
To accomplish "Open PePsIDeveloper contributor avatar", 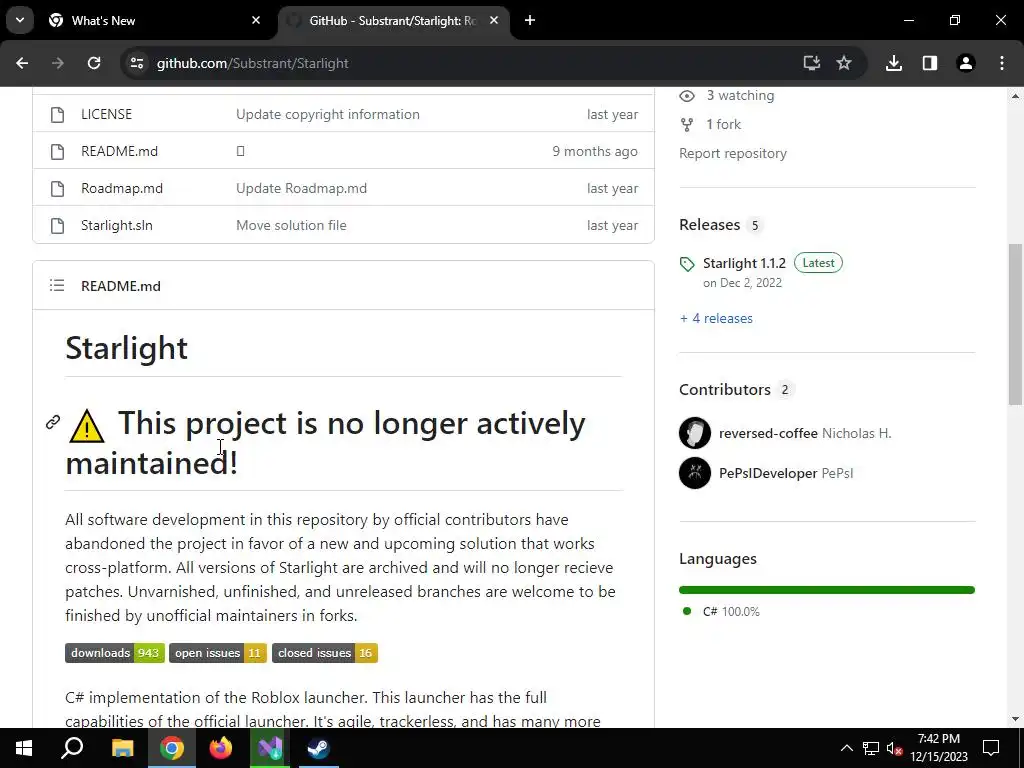I will (x=695, y=473).
